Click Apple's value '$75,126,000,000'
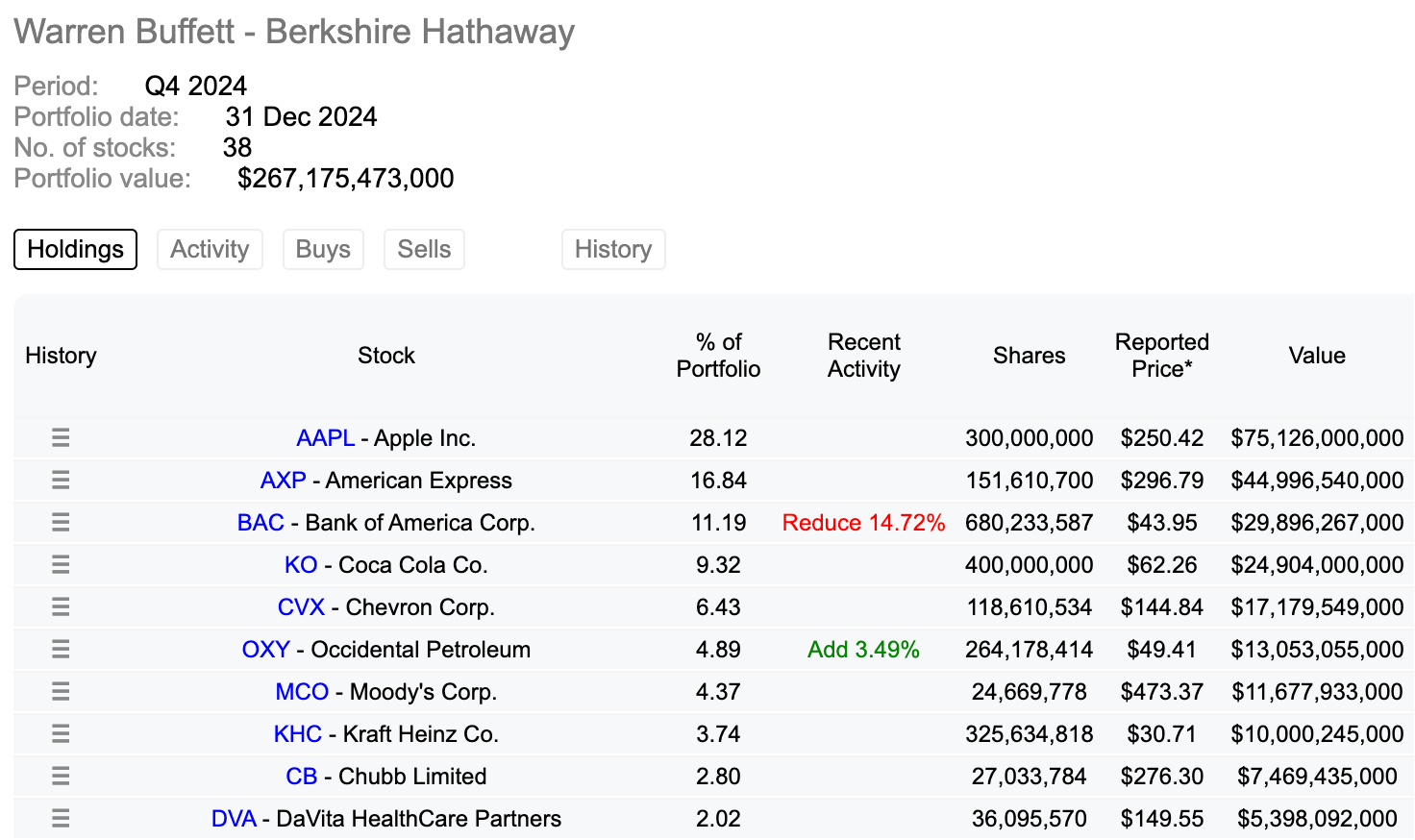 [1317, 438]
